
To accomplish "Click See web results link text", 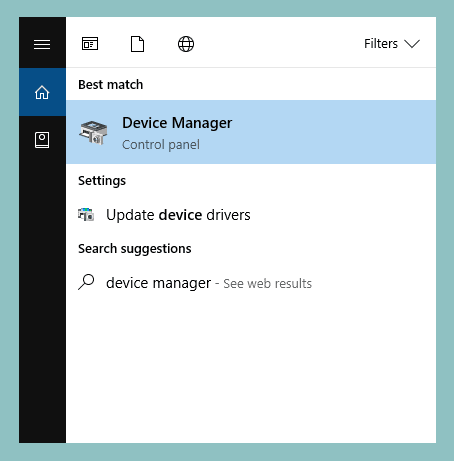I will click(267, 284).
